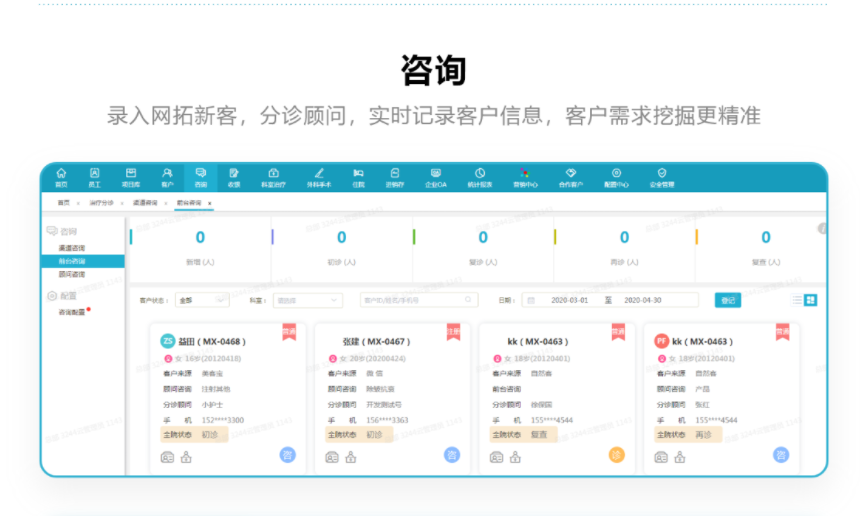Open the 营销中心 marketing module icon
860x516 pixels.
coord(525,178)
